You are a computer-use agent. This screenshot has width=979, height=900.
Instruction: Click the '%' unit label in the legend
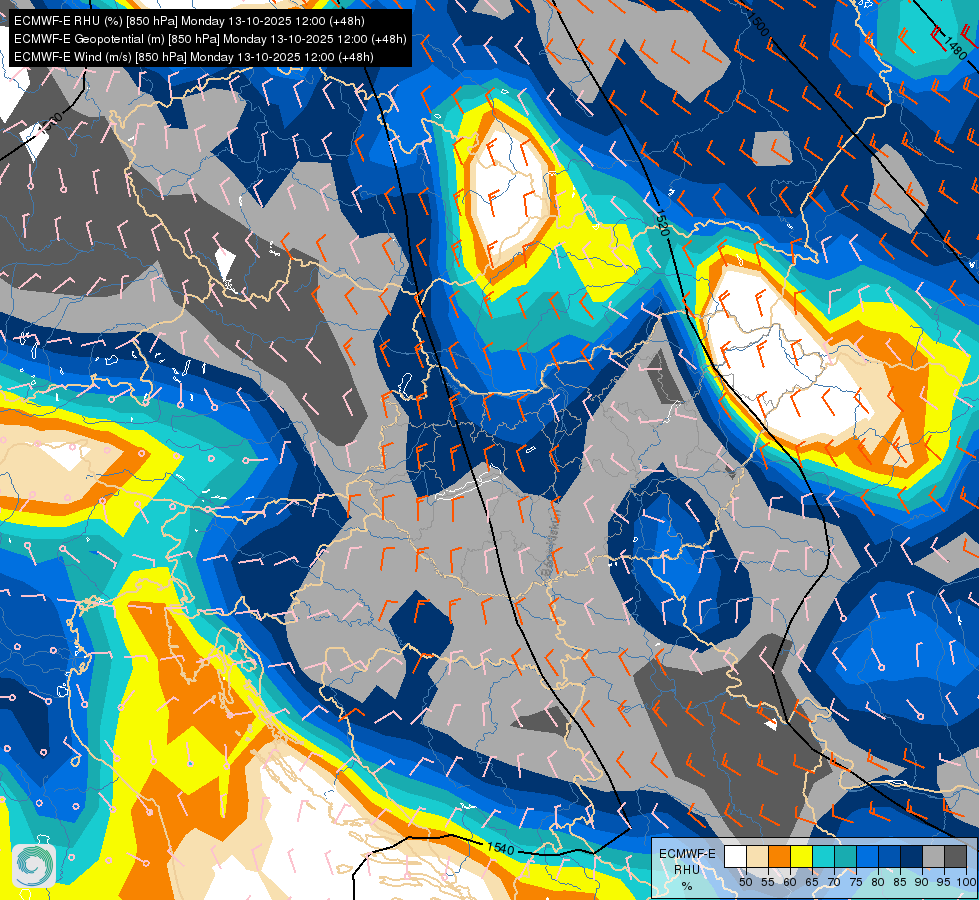687,886
